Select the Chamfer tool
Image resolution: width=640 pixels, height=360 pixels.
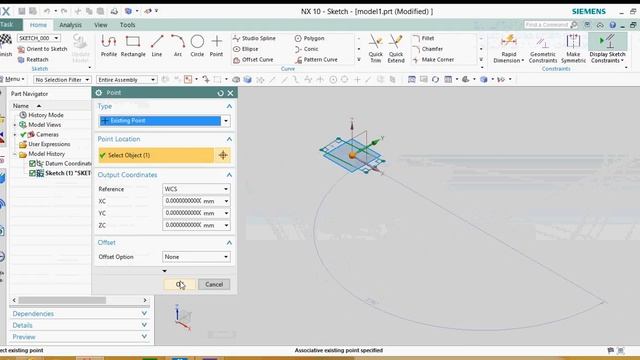coord(427,49)
